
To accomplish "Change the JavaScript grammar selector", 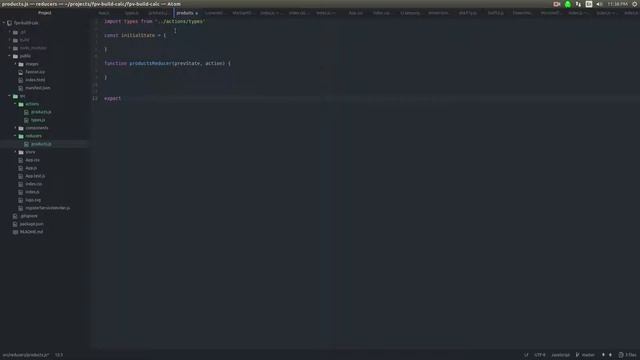I will 560,355.
